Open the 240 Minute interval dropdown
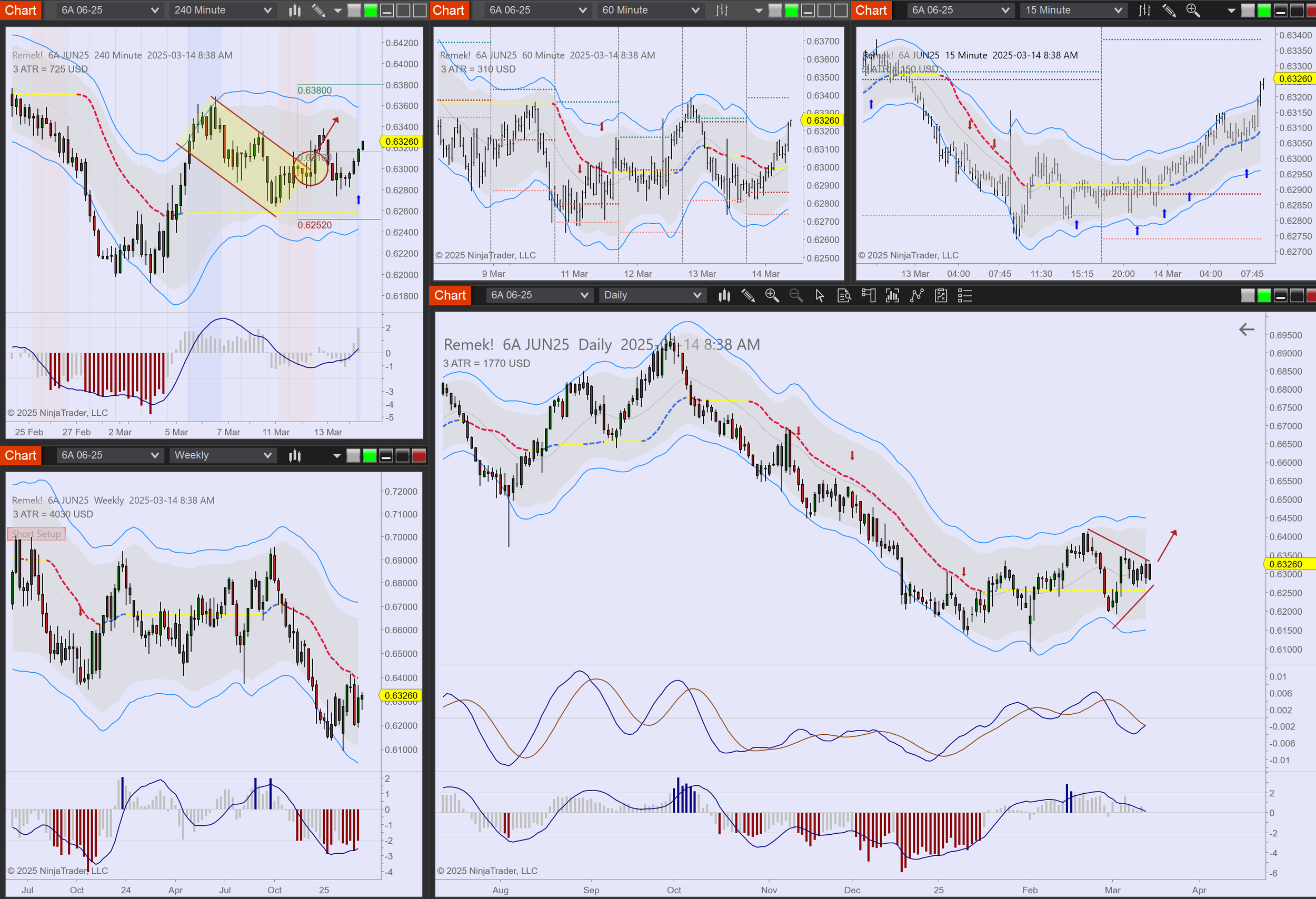The image size is (1316, 899). pos(222,10)
